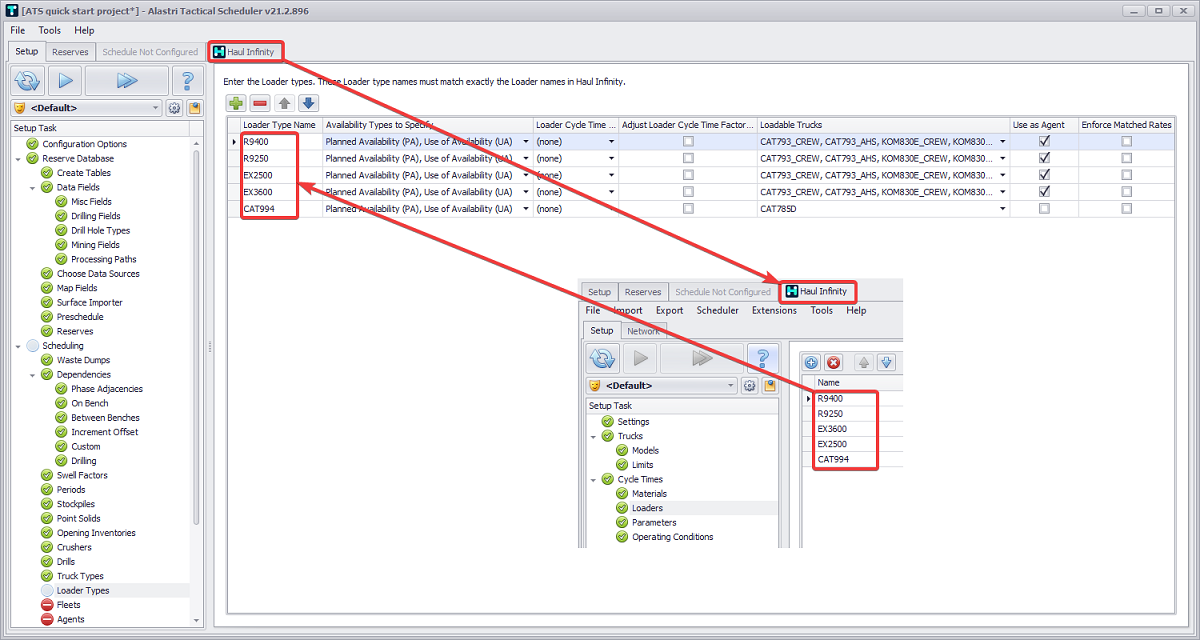
Task: Click the question mark button in the inset screenshot
Action: (762, 358)
